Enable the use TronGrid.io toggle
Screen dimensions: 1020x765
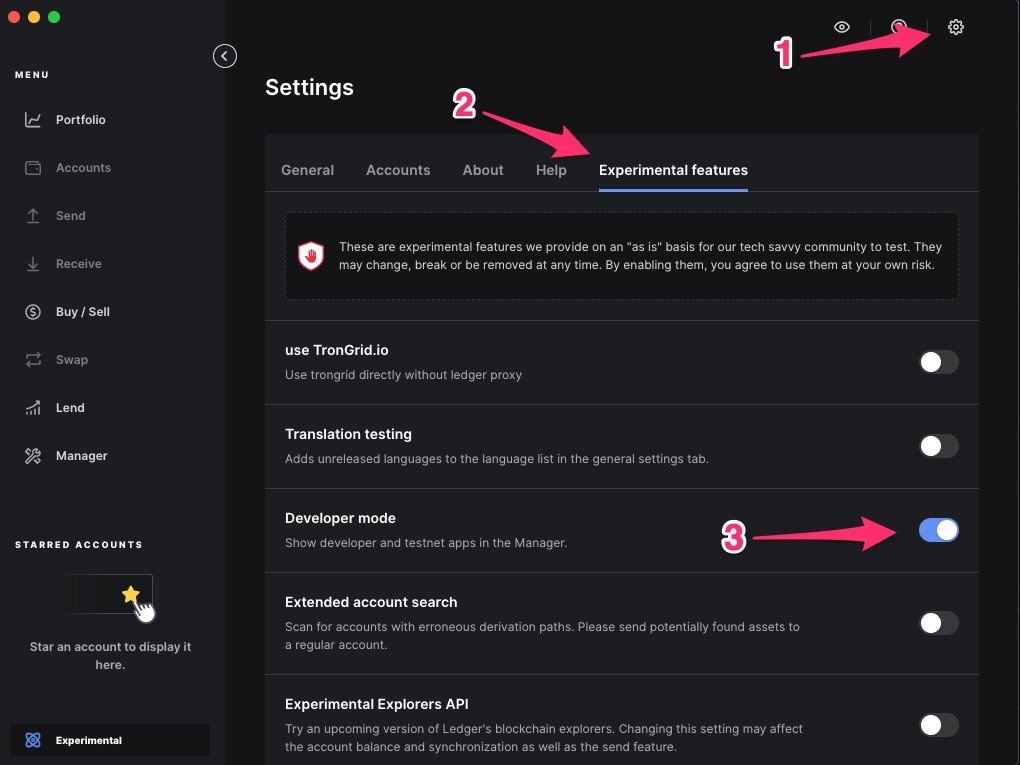pyautogui.click(x=938, y=362)
